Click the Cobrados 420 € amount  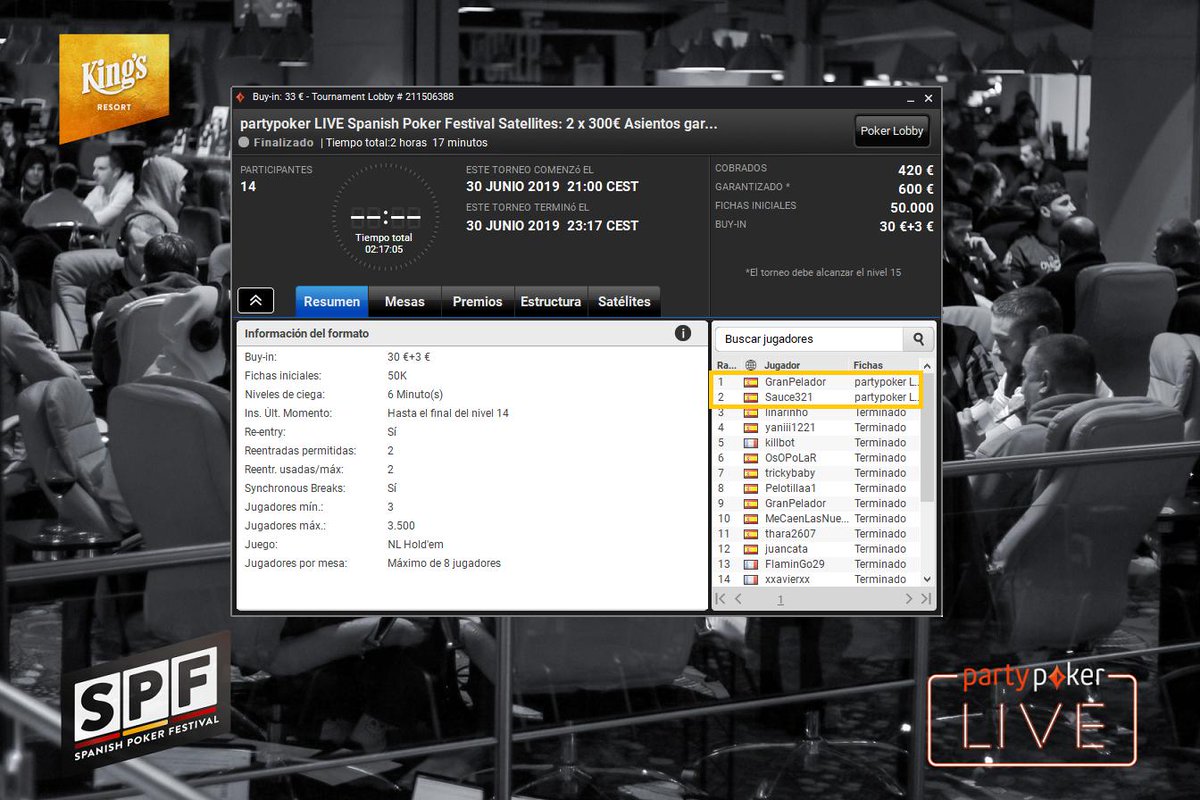(916, 170)
